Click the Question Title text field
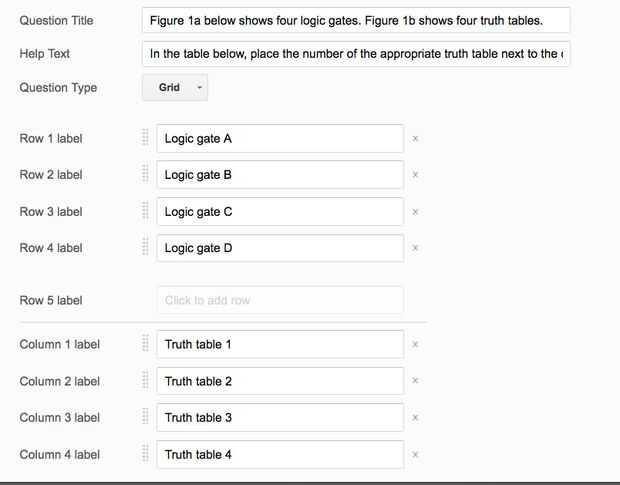620x485 pixels. coord(356,20)
